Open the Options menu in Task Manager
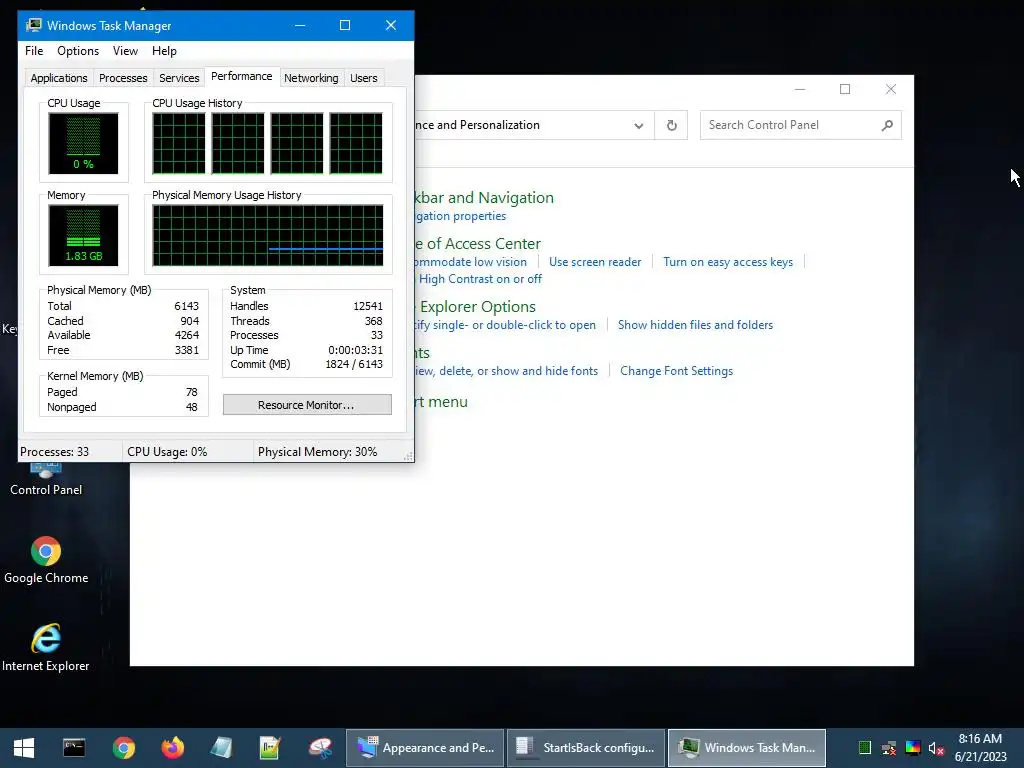The image size is (1024, 768). [78, 51]
